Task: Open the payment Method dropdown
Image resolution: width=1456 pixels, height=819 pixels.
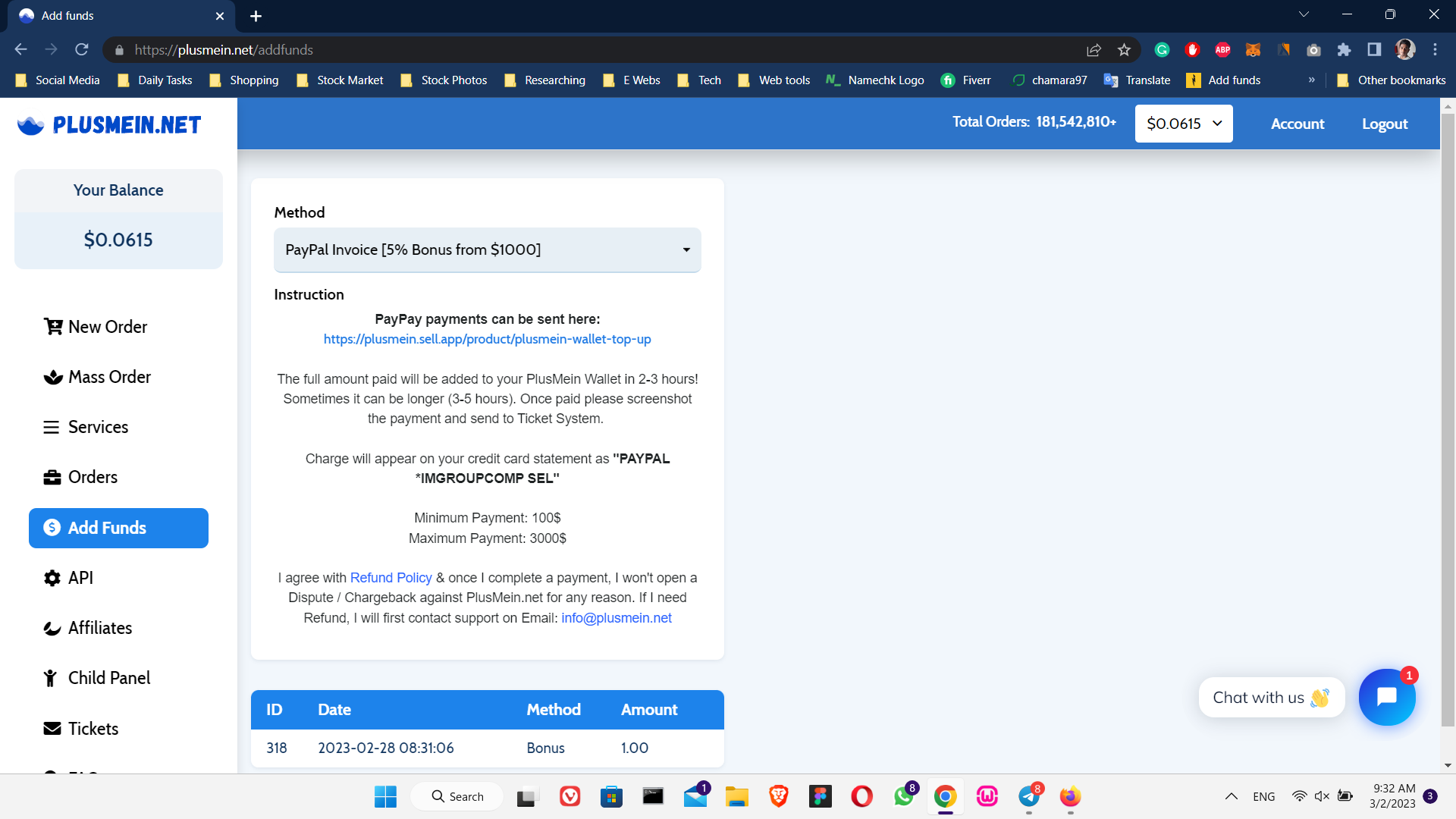Action: (488, 249)
